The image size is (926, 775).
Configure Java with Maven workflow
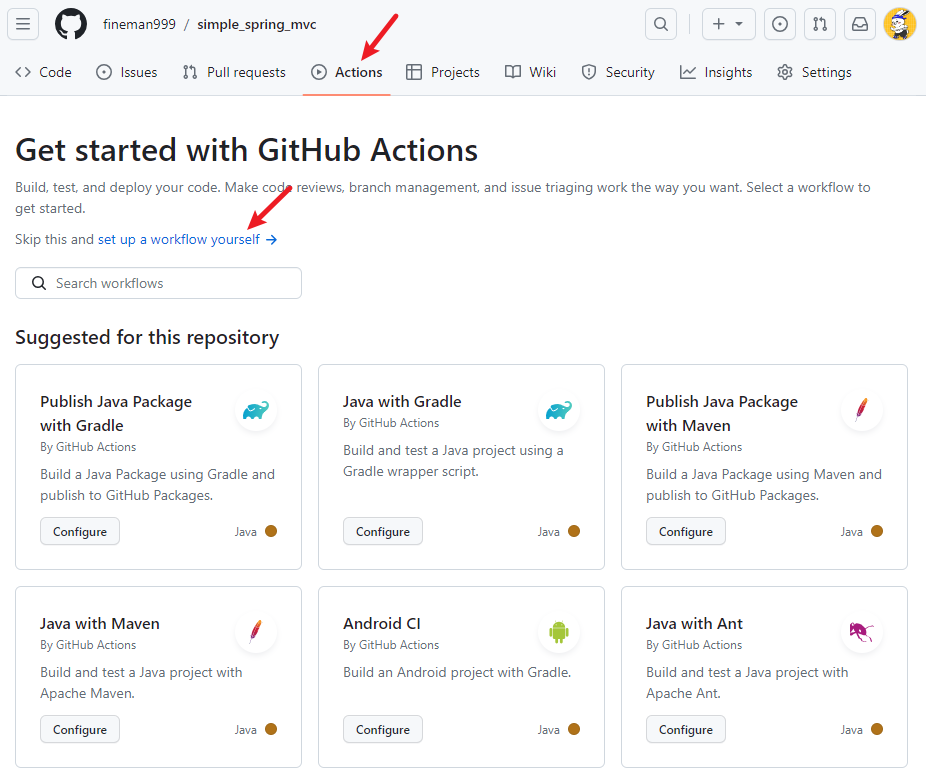[x=80, y=729]
